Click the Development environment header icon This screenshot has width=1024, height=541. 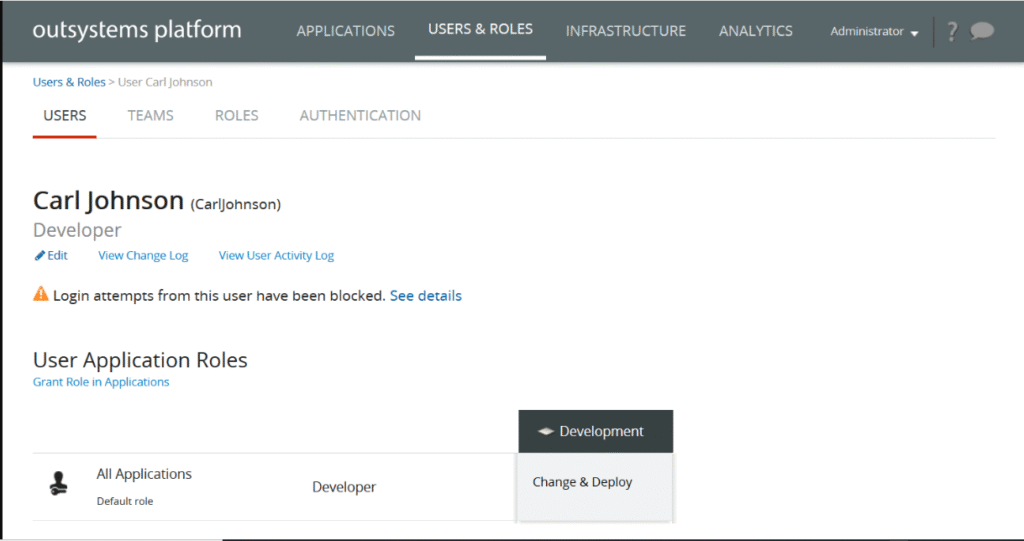[545, 432]
